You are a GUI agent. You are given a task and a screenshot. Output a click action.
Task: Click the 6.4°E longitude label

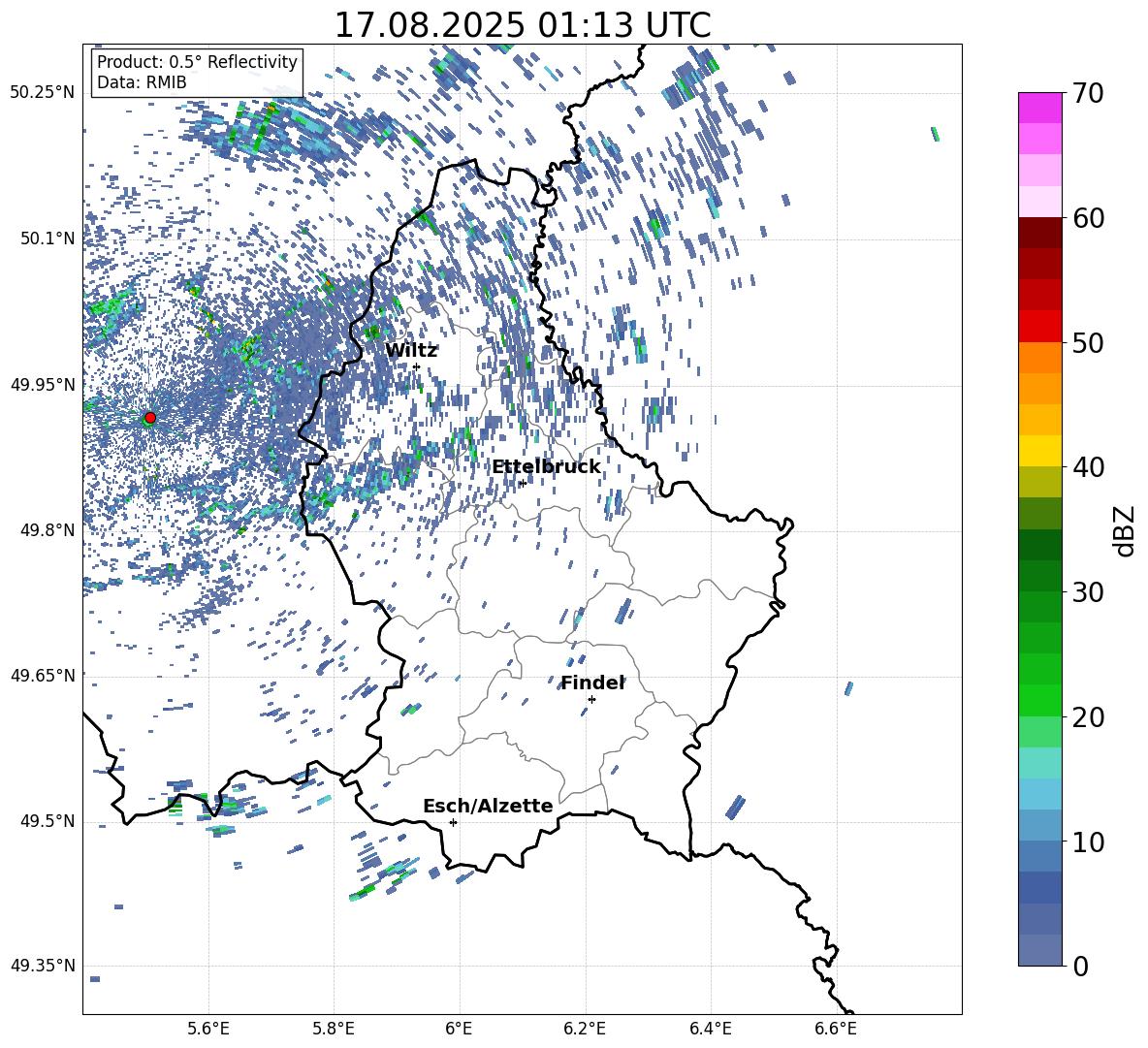pyautogui.click(x=710, y=1029)
